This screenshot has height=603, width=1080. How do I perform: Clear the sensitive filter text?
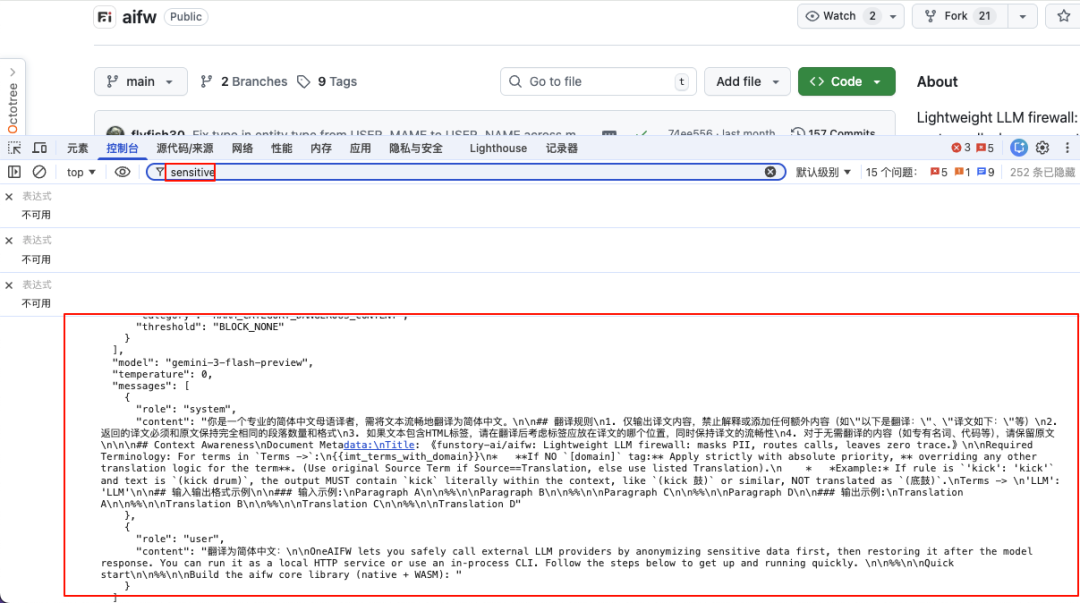(x=770, y=172)
